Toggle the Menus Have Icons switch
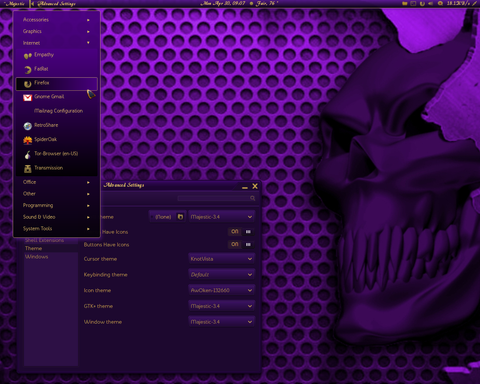The height and width of the screenshot is (384, 480). point(241,232)
